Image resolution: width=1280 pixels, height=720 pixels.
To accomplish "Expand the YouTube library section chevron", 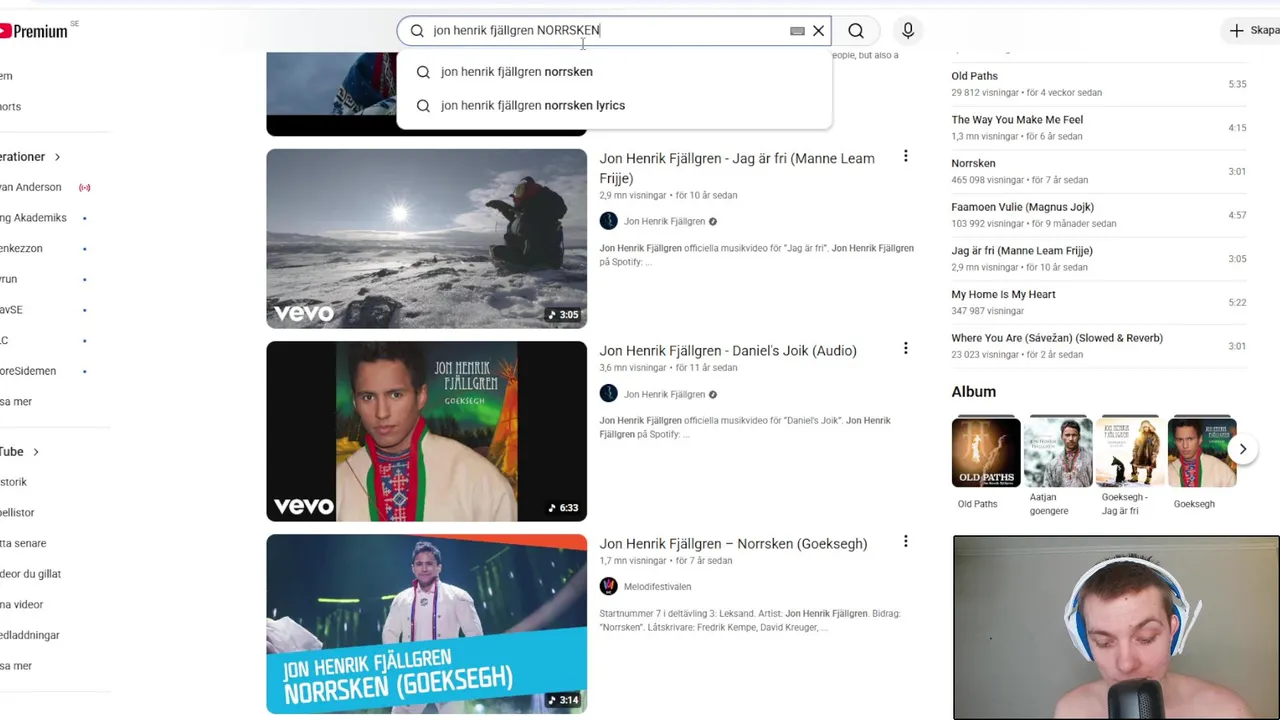I will (x=36, y=452).
